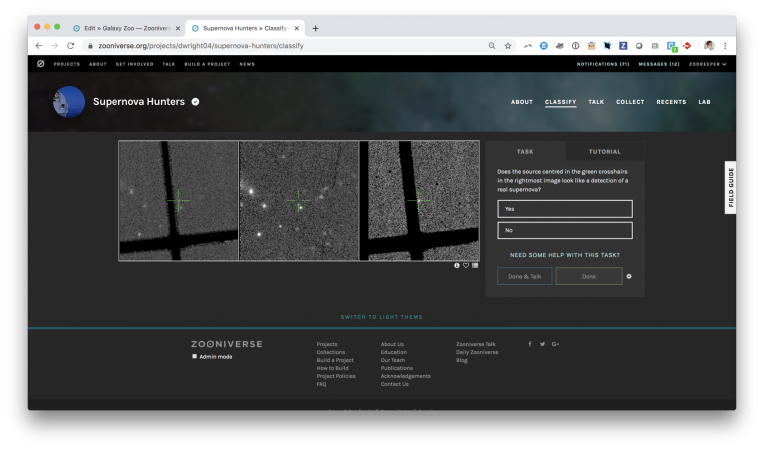Expand the ZOOKEEPER account dropdown

coord(707,64)
